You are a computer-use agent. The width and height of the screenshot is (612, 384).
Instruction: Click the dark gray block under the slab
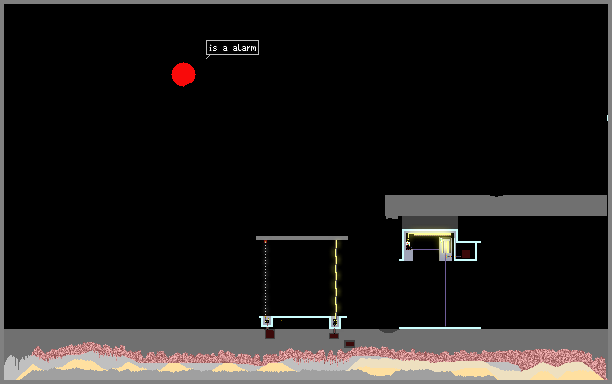[x=430, y=223]
